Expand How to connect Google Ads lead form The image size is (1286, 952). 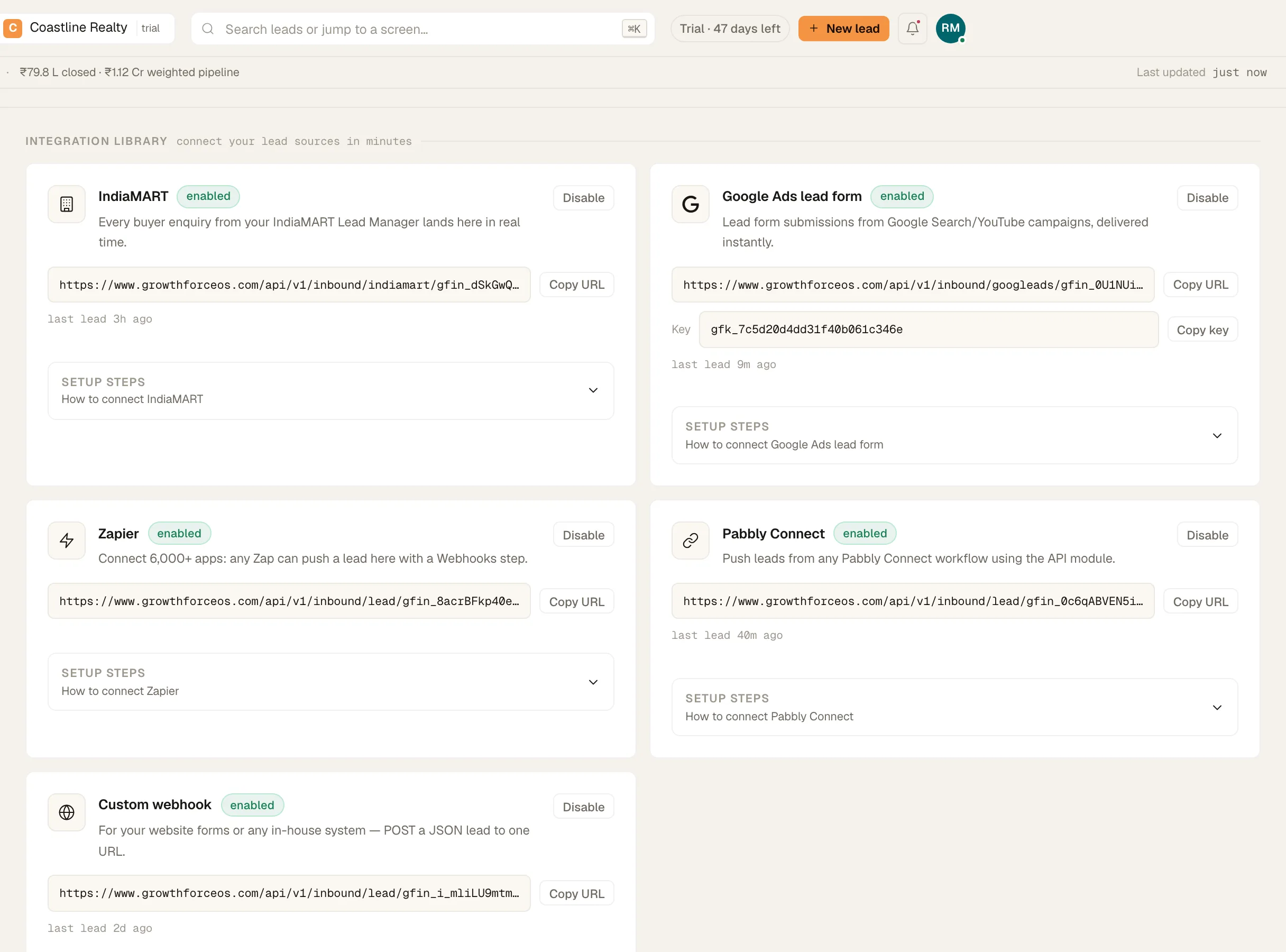pos(954,436)
